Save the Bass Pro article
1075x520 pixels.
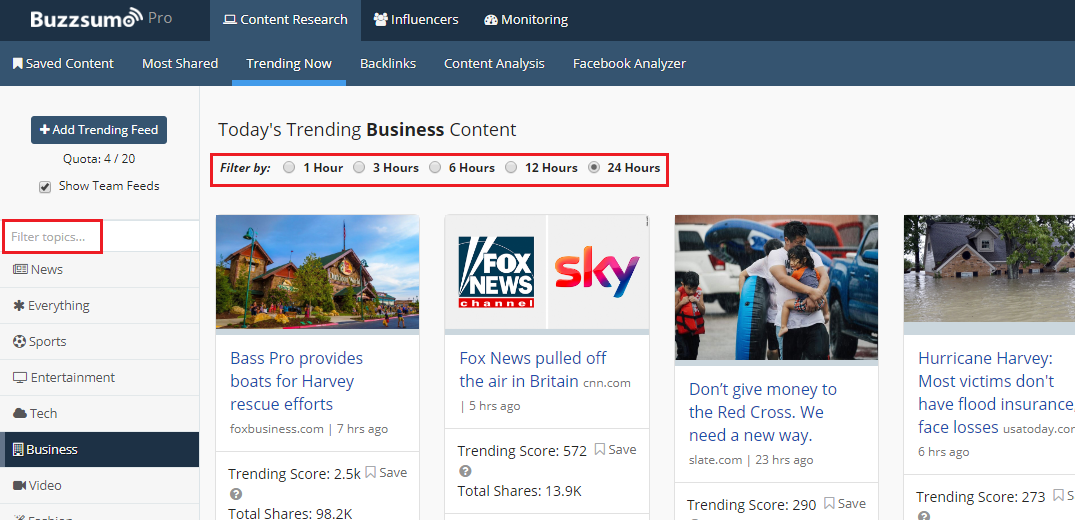386,472
